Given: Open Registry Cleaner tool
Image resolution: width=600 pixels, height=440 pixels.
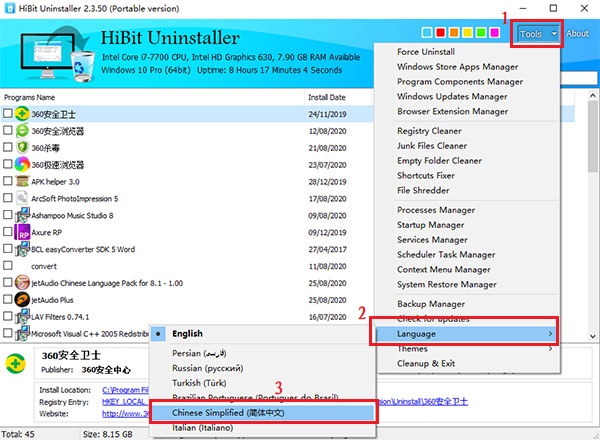Looking at the screenshot, I should (x=429, y=131).
